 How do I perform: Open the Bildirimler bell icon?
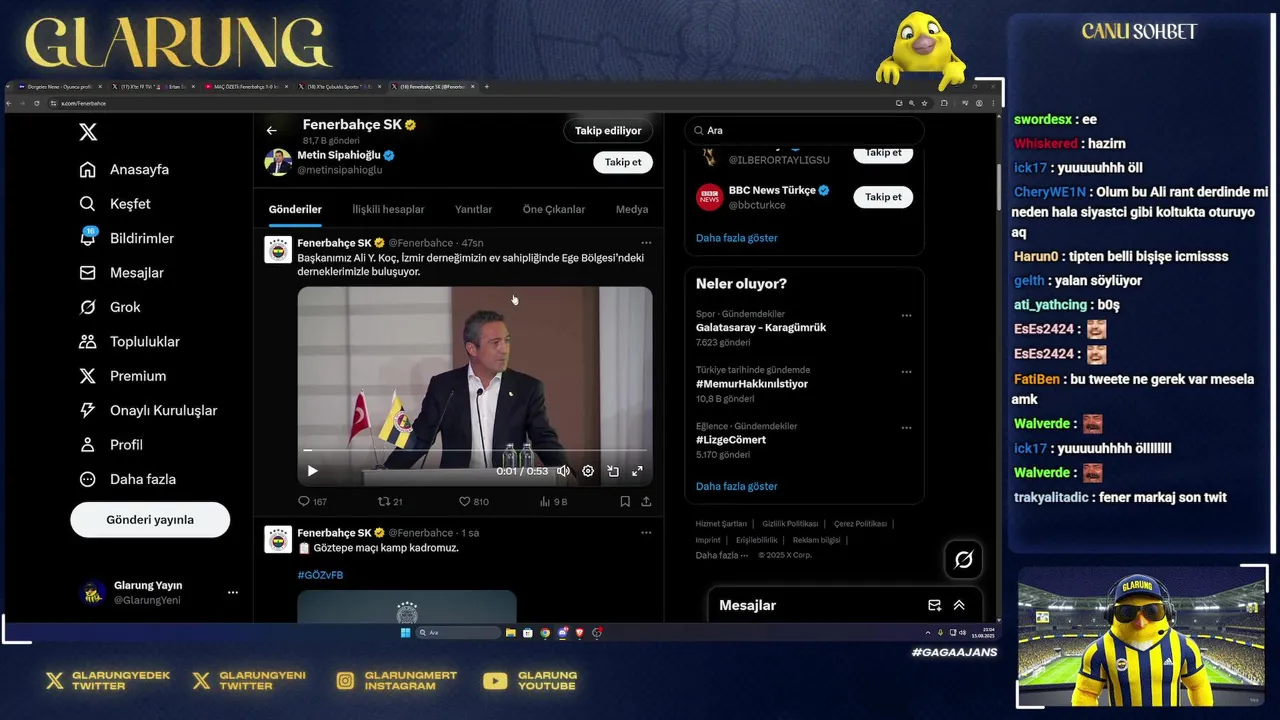tap(88, 238)
